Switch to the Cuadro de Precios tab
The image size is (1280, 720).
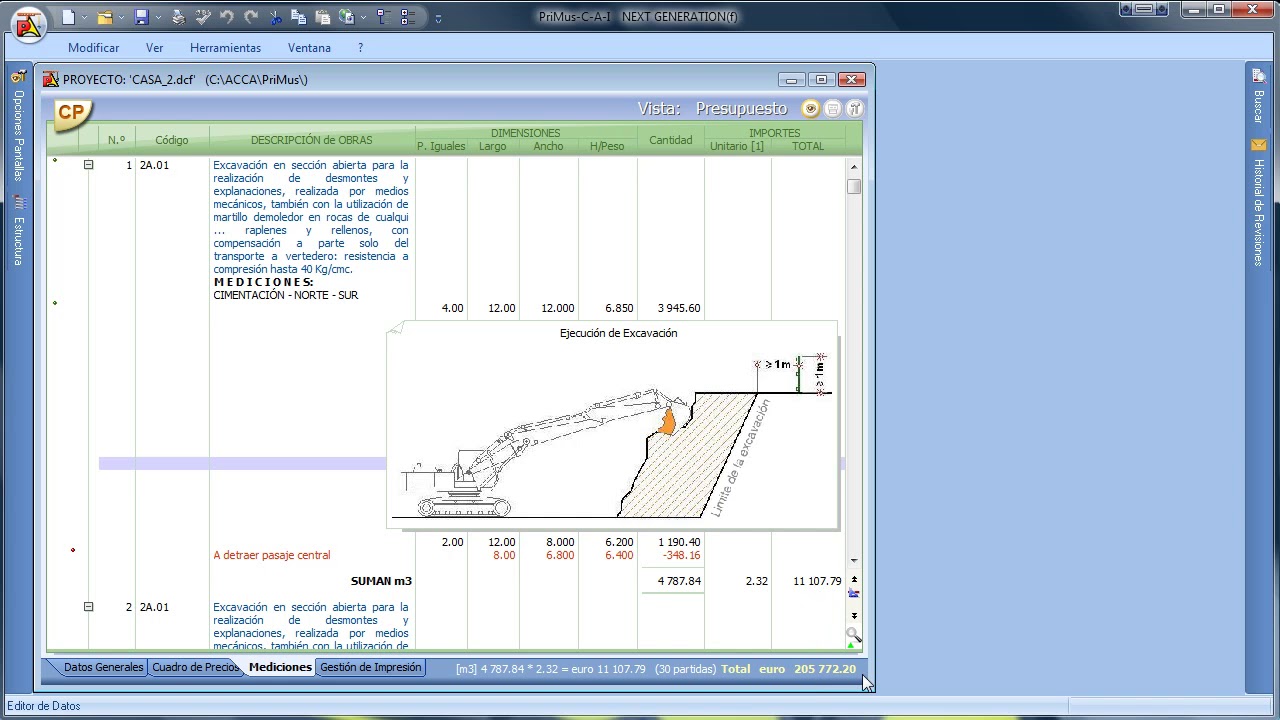tap(195, 667)
